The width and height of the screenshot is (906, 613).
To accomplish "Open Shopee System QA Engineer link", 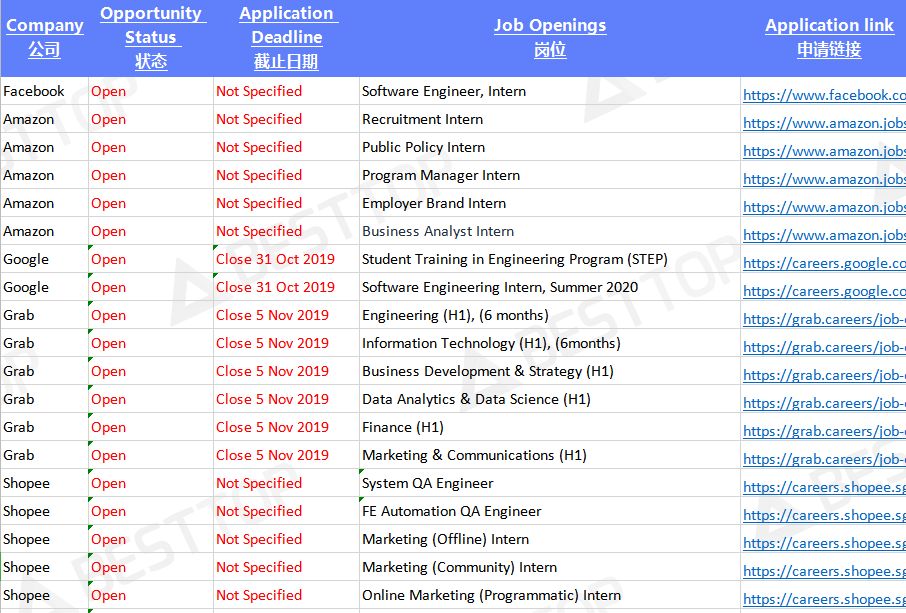I will coord(824,487).
